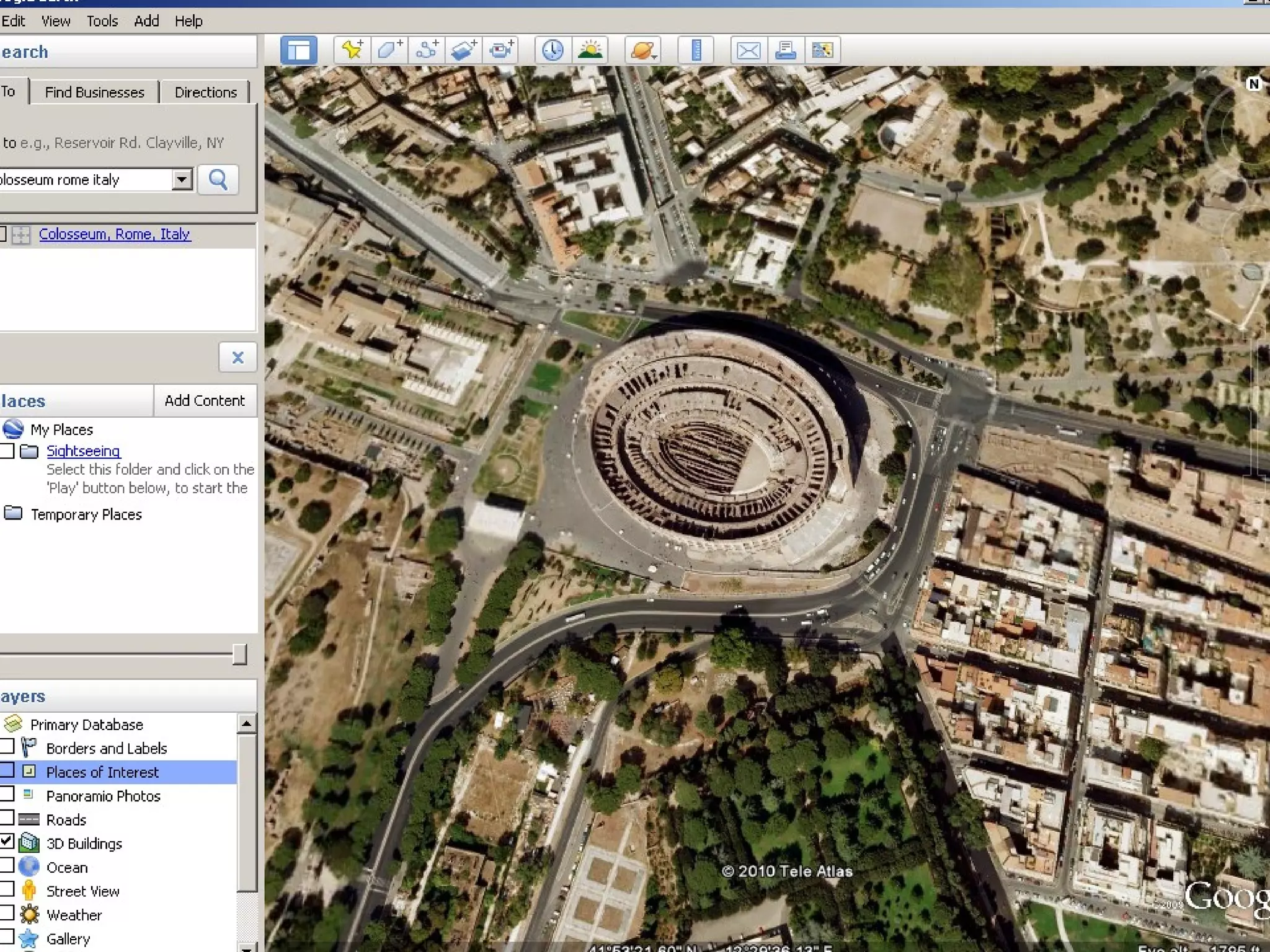Image resolution: width=1270 pixels, height=952 pixels.
Task: Expand the search history dropdown arrow
Action: click(182, 180)
